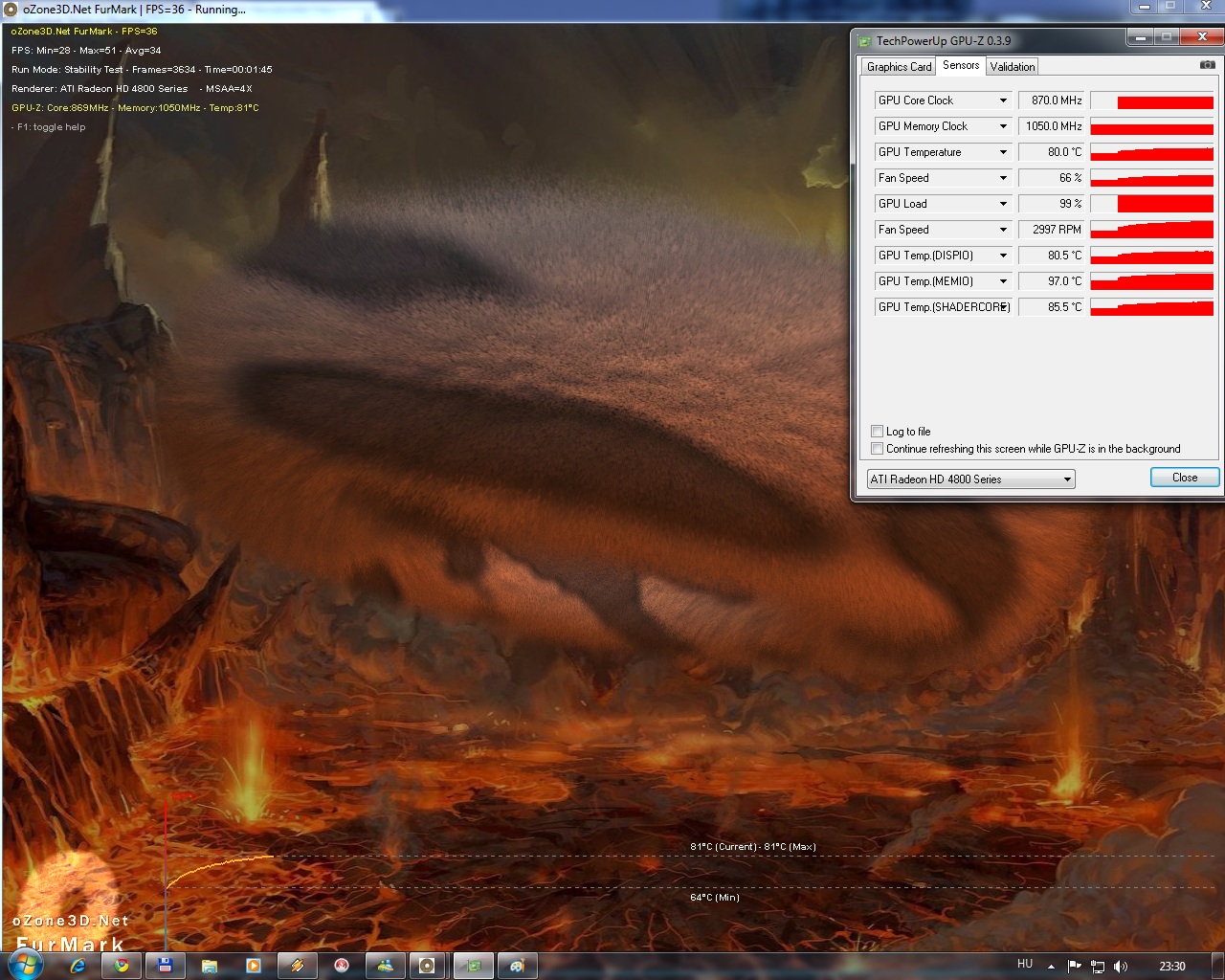
Task: Click the floppy disk taskbar icon
Action: (165, 966)
